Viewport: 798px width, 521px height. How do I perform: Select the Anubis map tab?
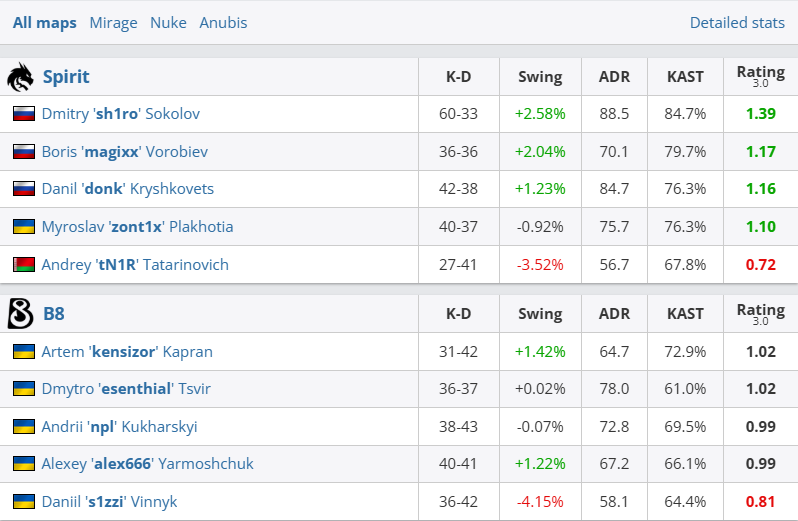(x=223, y=22)
